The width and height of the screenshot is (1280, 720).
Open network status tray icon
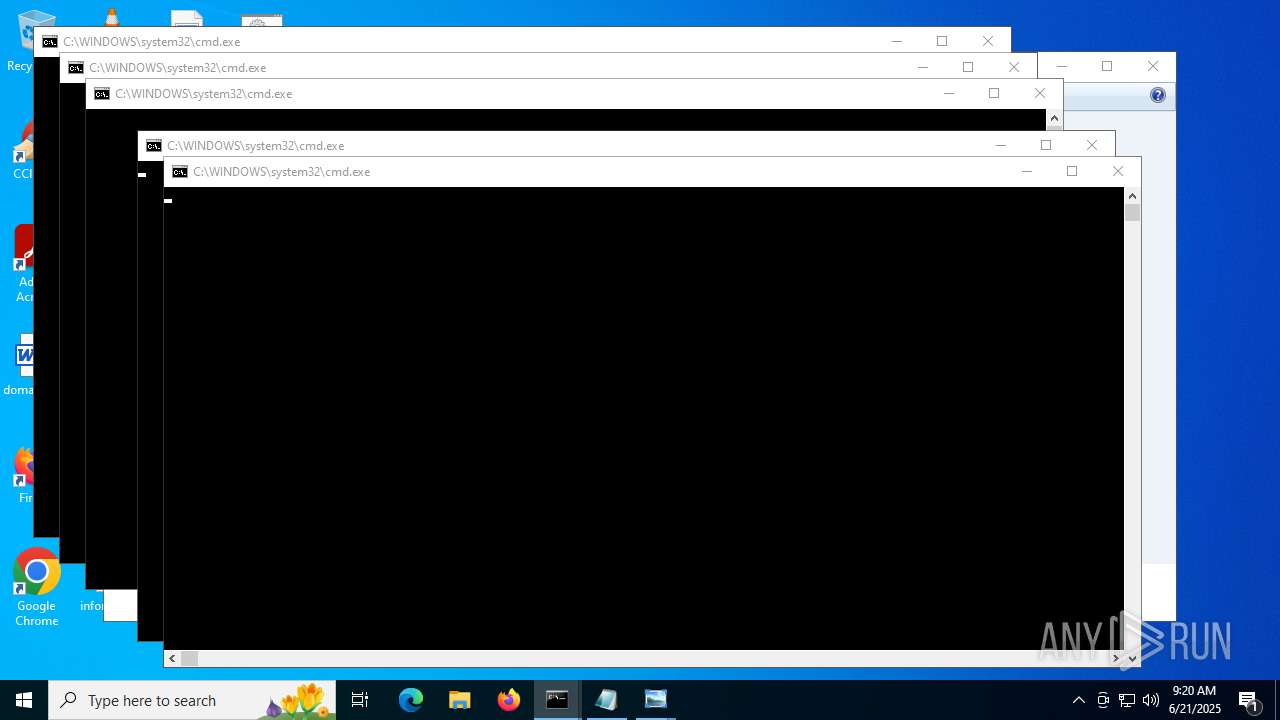click(1127, 700)
